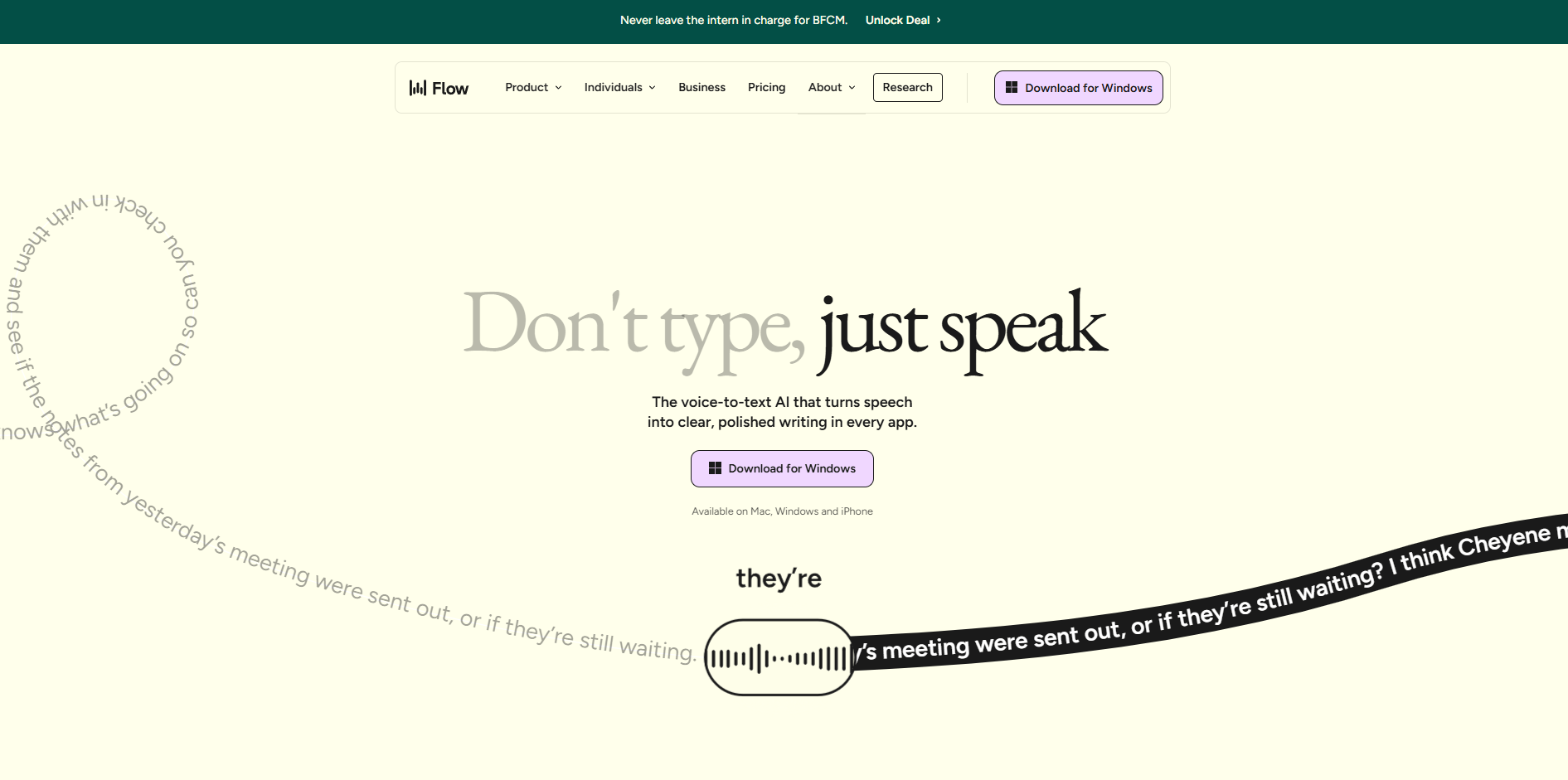Click the voice-to-text AI description text
Image resolution: width=1568 pixels, height=780 pixels.
pyautogui.click(x=782, y=412)
